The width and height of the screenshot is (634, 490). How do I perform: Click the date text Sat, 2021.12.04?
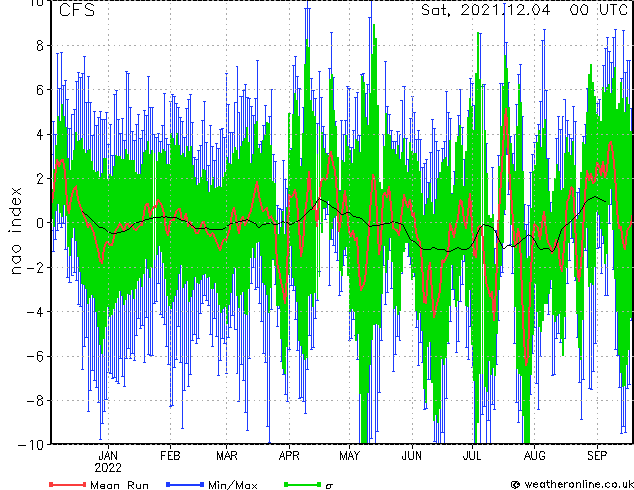486,10
